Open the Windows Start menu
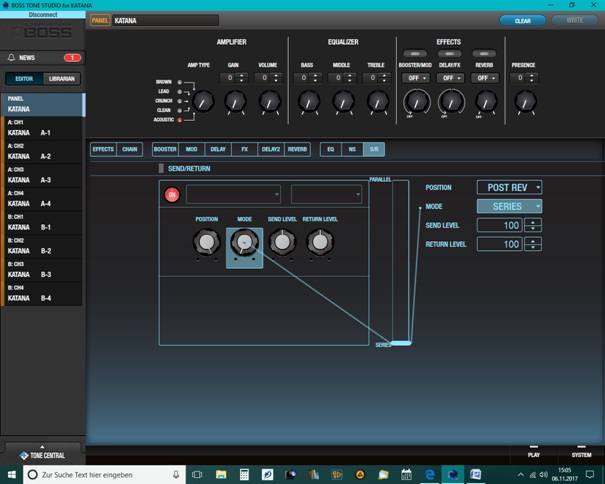605x484 pixels. pos(12,474)
